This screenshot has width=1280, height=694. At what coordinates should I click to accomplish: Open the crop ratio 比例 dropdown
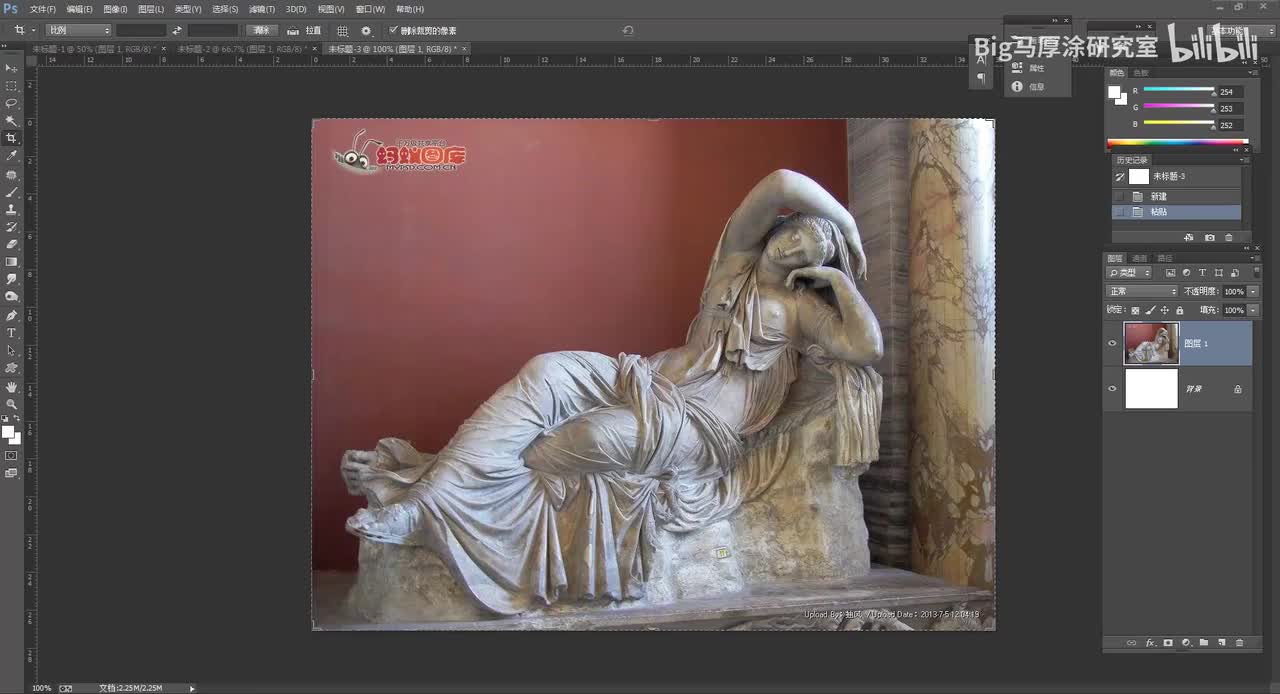[79, 30]
